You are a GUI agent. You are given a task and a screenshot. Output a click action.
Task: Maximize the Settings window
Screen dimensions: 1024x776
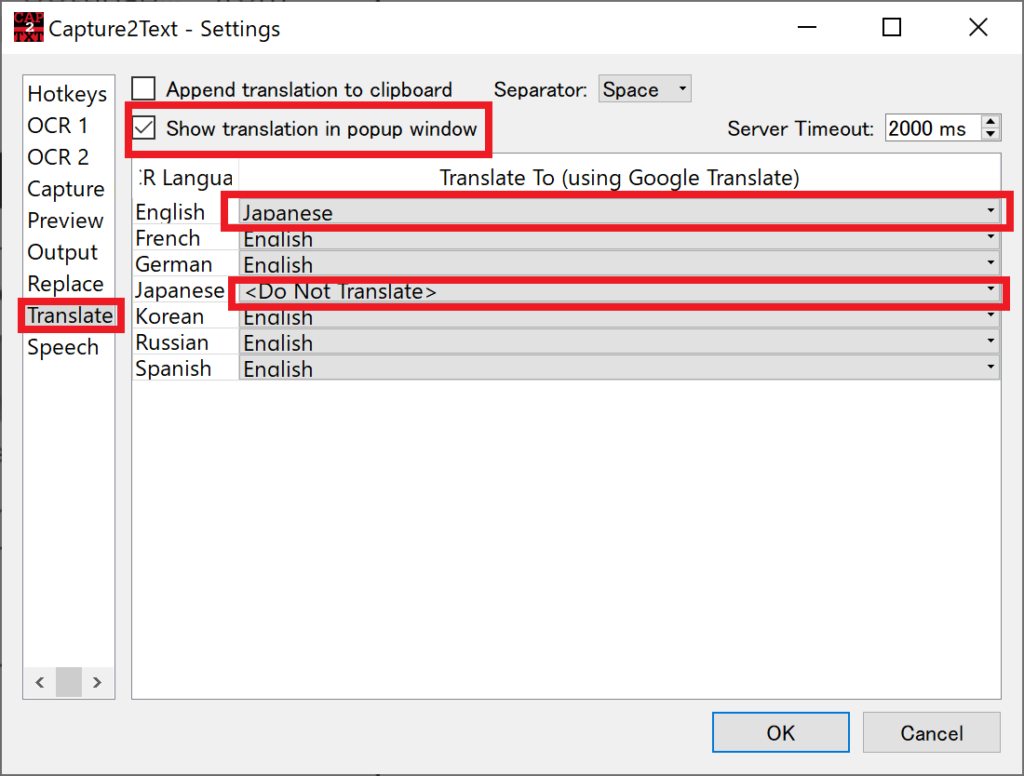(x=891, y=27)
